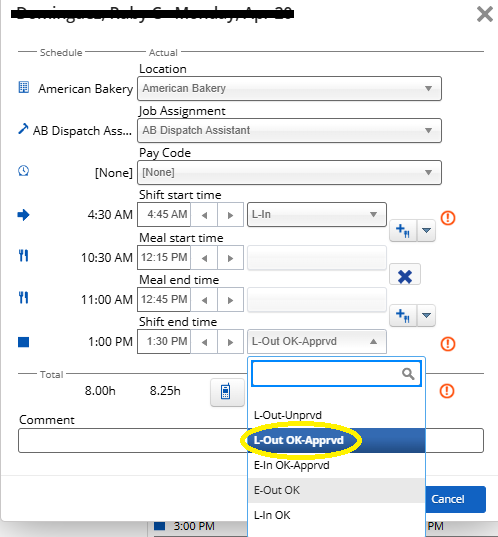Click the Meal start time field 12:15 PM

tap(164, 257)
